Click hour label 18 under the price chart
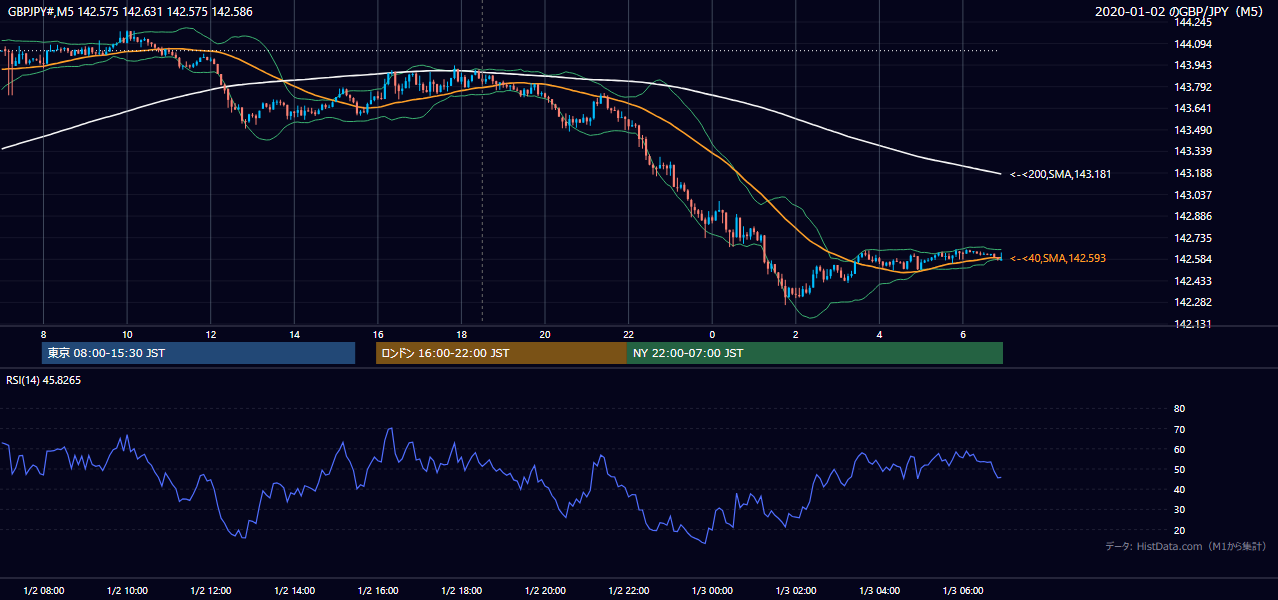The height and width of the screenshot is (600, 1278). click(461, 334)
